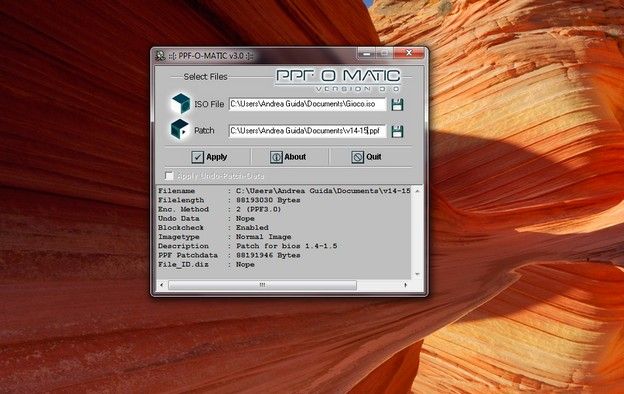Quit the application via Quit button
Viewport: 624px width, 394px height.
pyautogui.click(x=367, y=157)
